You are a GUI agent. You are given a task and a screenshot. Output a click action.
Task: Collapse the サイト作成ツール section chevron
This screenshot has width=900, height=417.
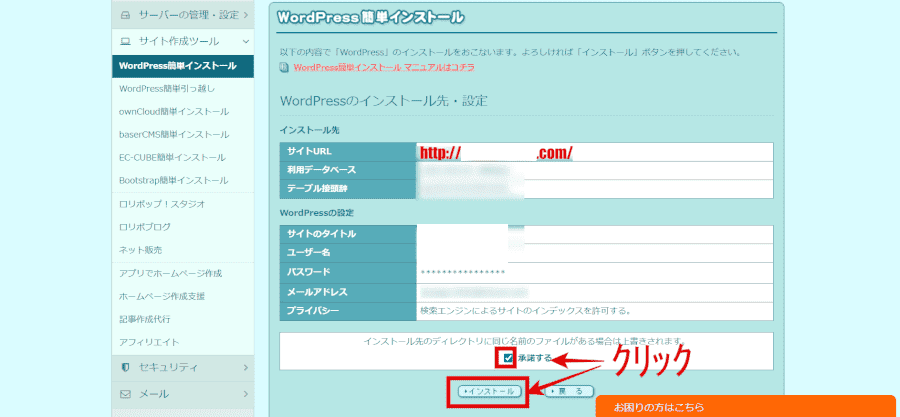246,42
